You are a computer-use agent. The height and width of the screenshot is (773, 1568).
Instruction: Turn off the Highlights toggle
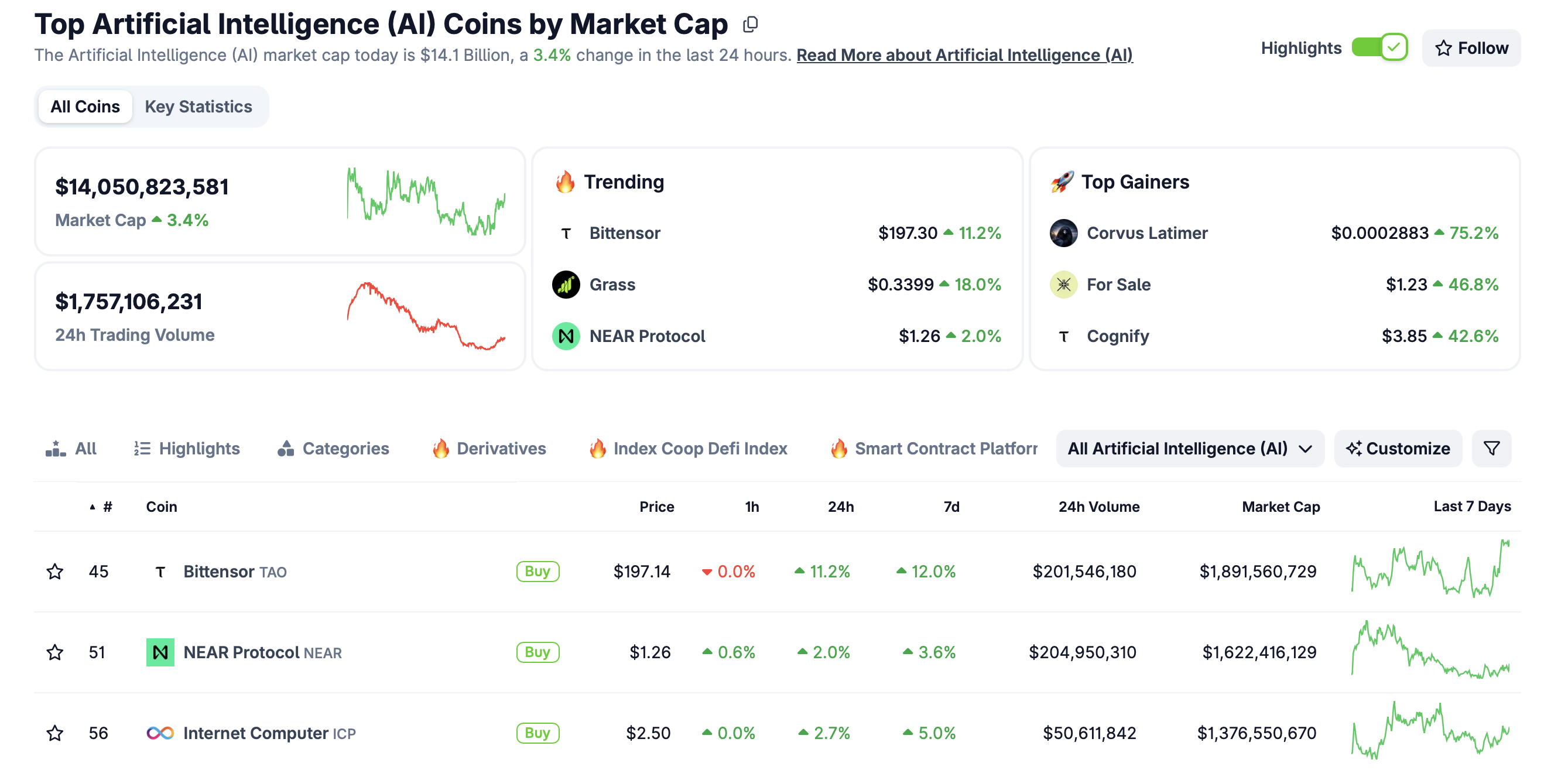click(1379, 47)
